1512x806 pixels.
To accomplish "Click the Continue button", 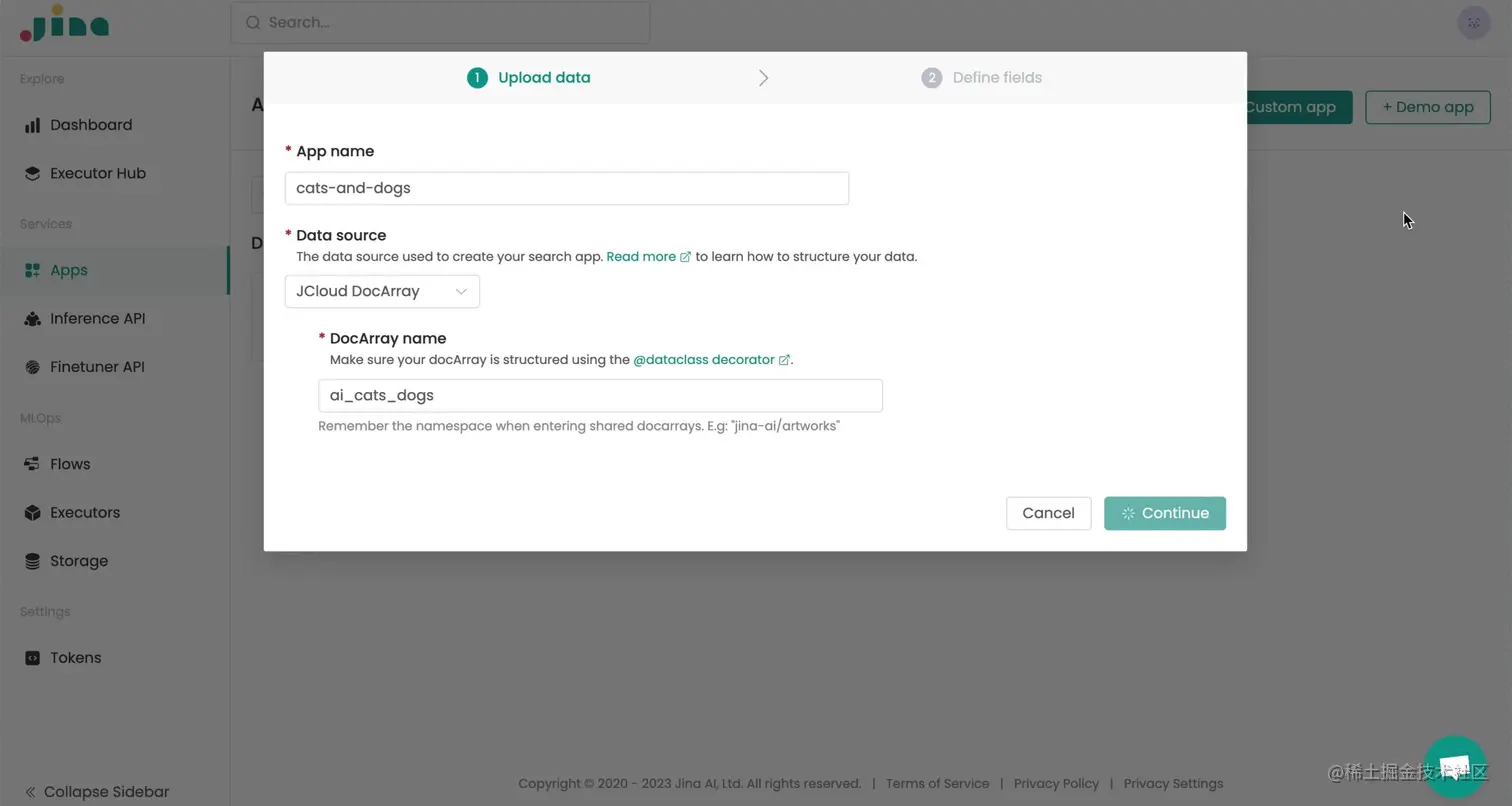I will click(1165, 513).
